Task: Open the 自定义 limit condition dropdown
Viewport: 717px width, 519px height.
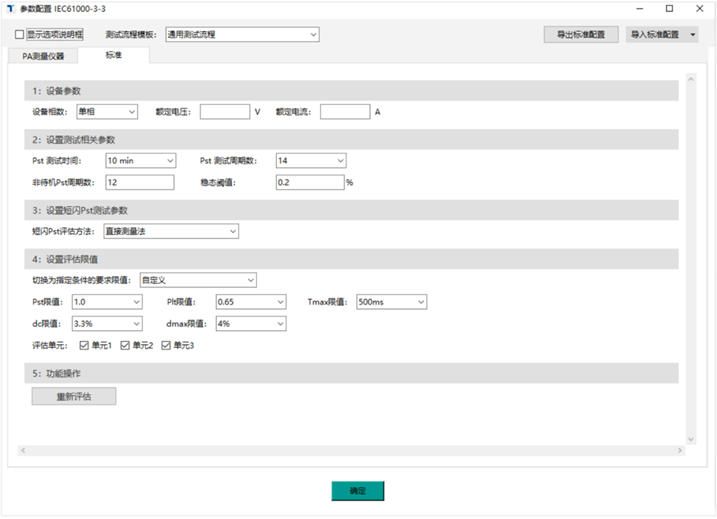Action: click(x=198, y=280)
